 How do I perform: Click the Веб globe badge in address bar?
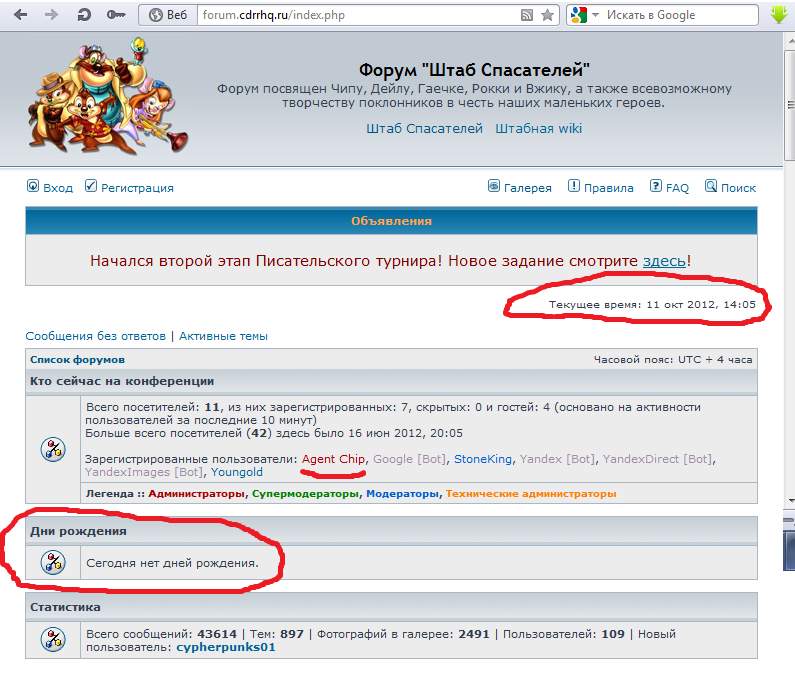(168, 15)
